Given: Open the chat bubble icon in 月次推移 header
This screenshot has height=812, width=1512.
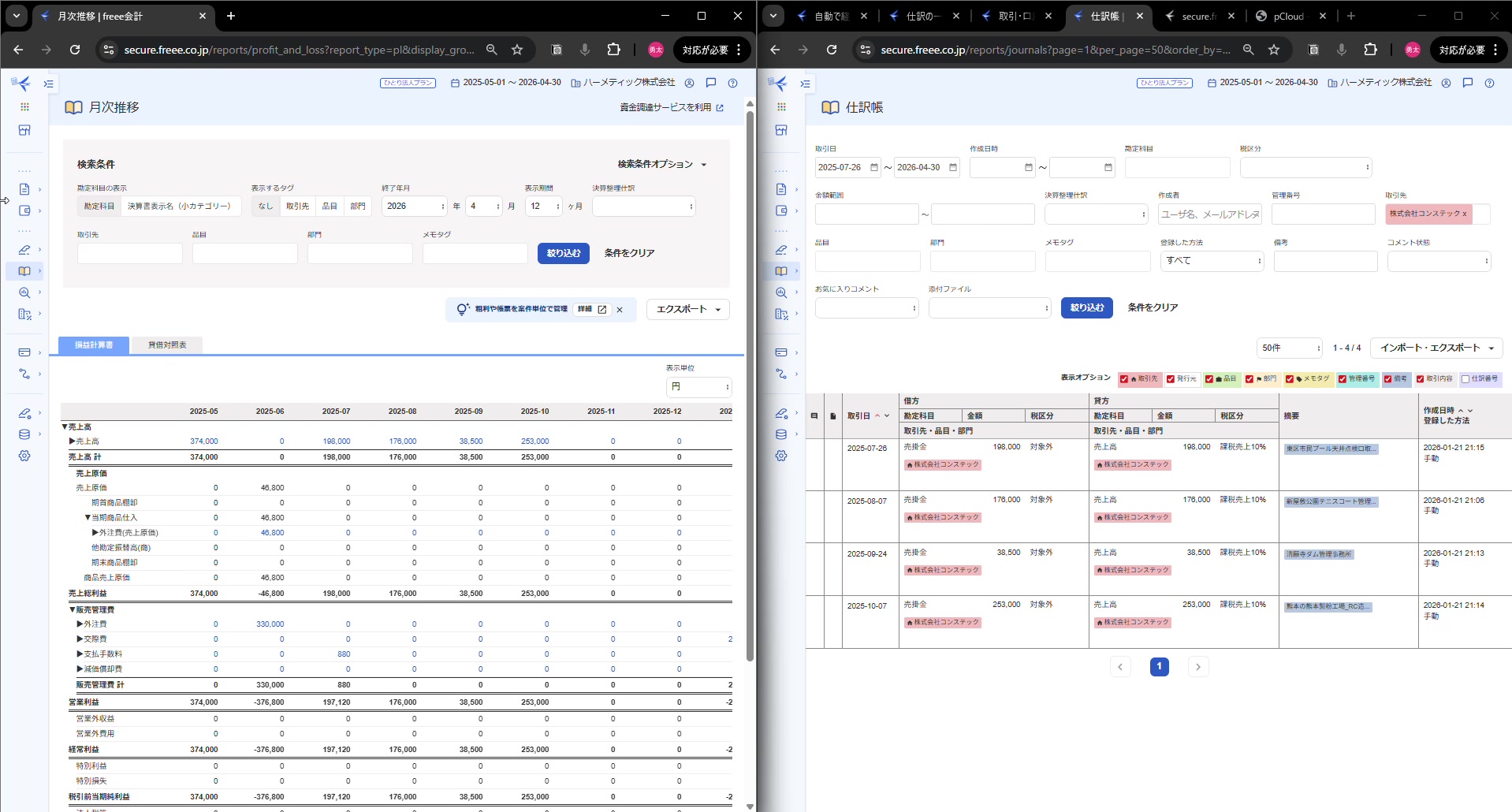Looking at the screenshot, I should coord(711,83).
